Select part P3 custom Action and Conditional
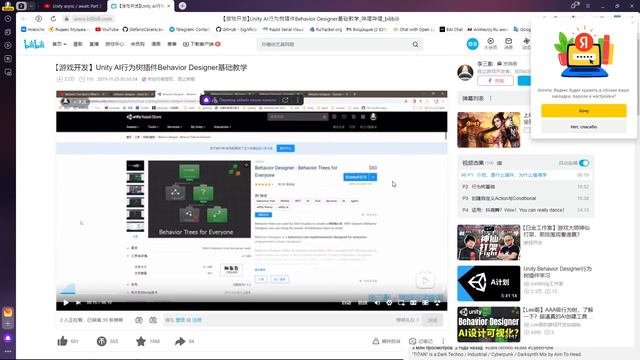 coord(525,198)
